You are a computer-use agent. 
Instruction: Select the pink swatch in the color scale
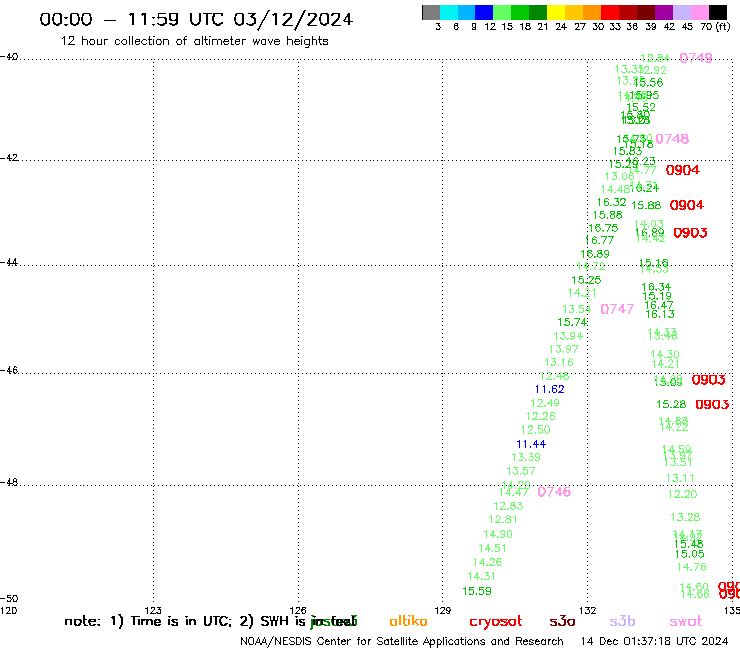pyautogui.click(x=700, y=12)
